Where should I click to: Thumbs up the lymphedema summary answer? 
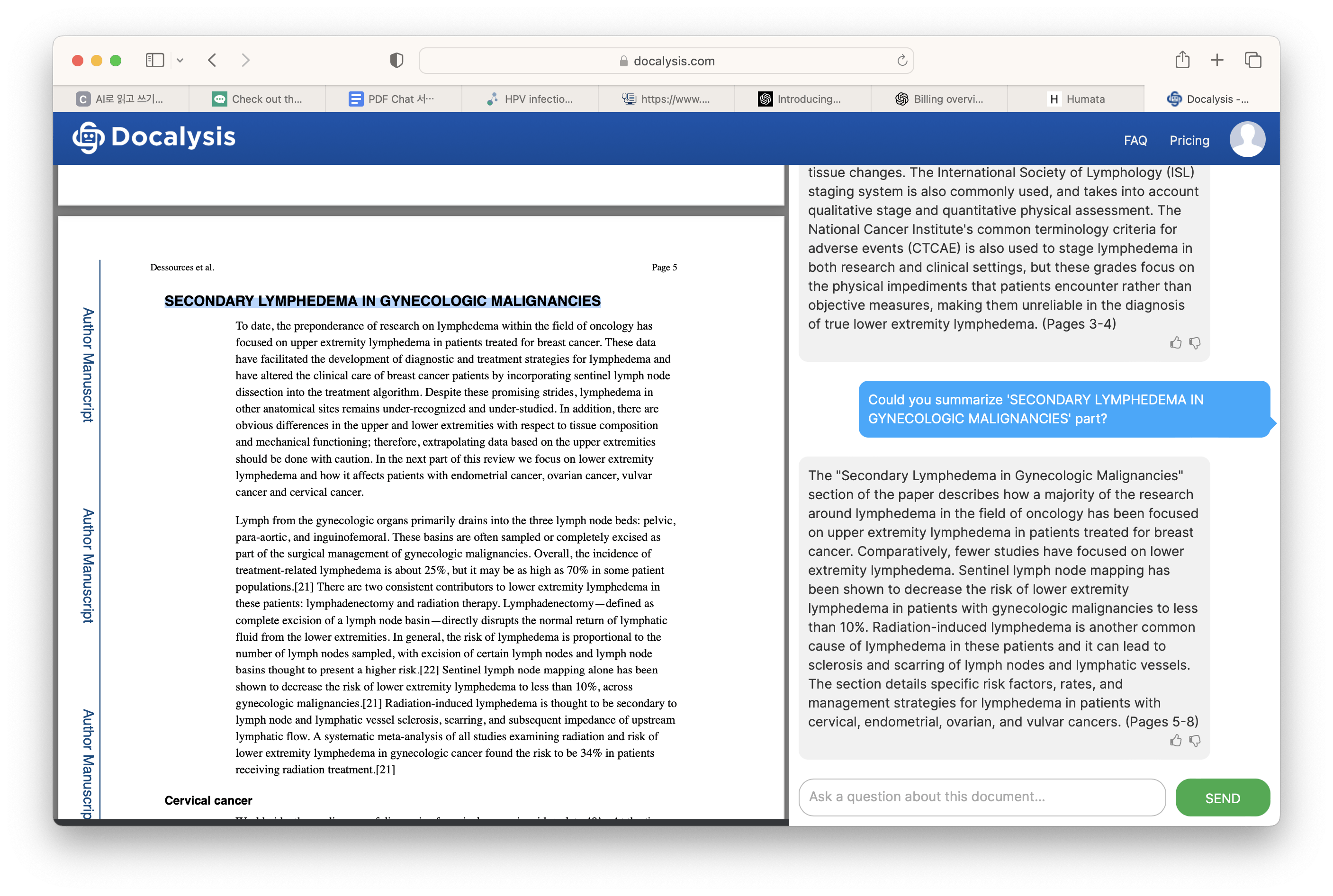coord(1175,741)
